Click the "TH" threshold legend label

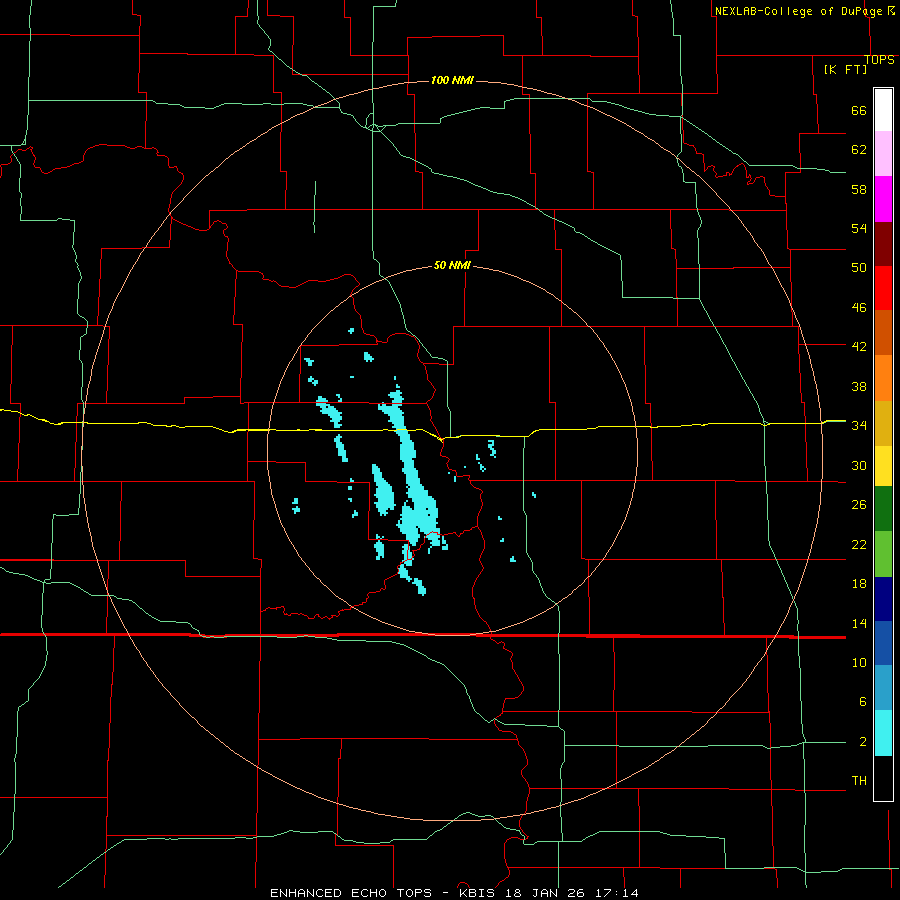pyautogui.click(x=859, y=781)
